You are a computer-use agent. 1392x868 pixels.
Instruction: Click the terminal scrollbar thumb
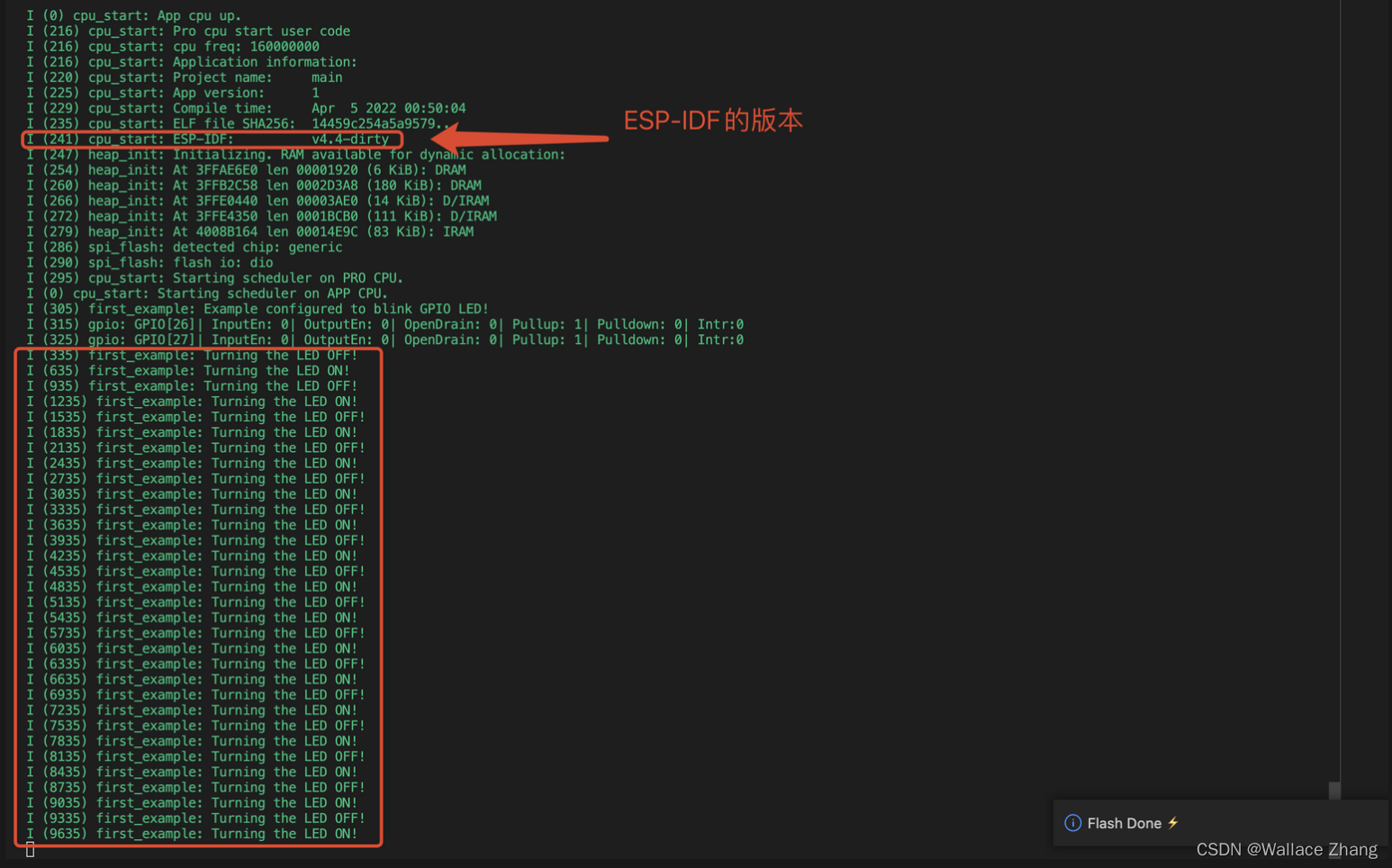pyautogui.click(x=1334, y=791)
